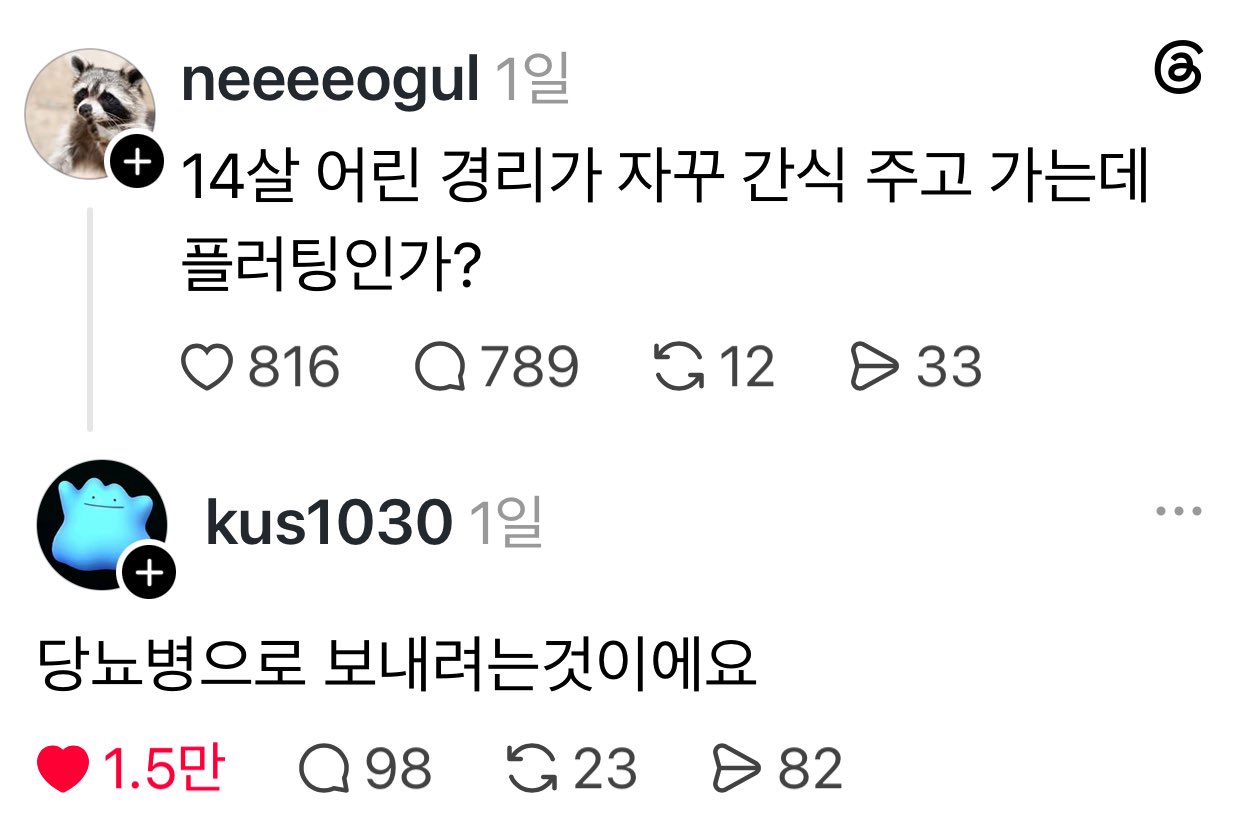This screenshot has width=1242, height=836.
Task: Open the three-dot menu on kus1030's reply
Action: pos(1178,511)
